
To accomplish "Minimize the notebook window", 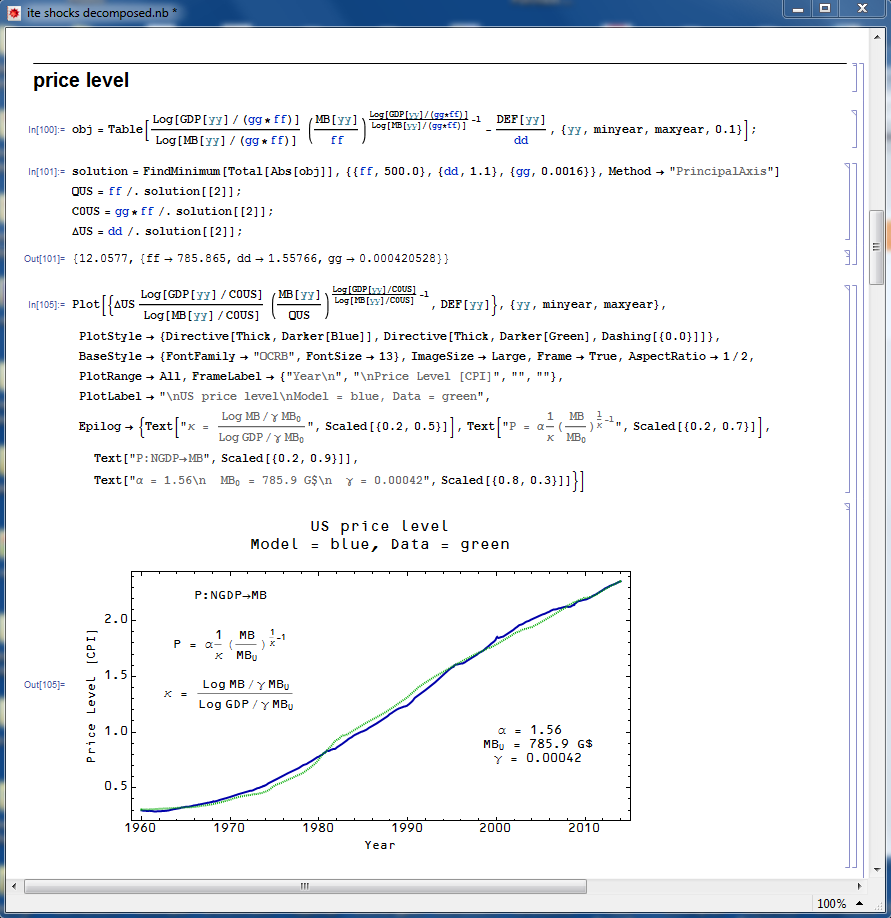I will pyautogui.click(x=797, y=8).
